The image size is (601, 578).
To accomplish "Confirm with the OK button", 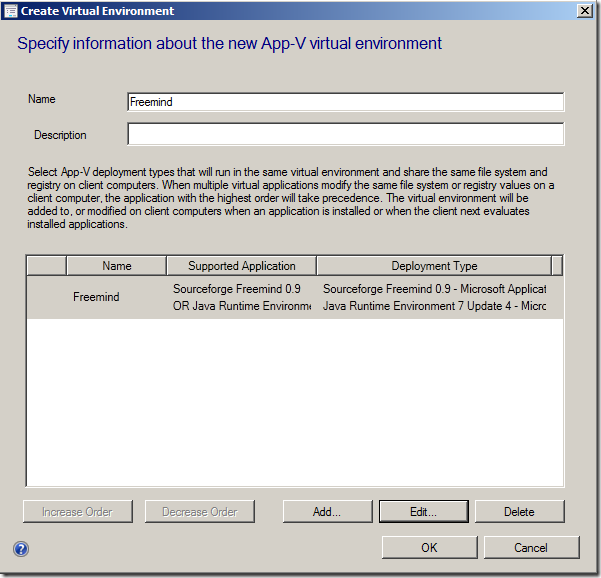I will tap(429, 547).
